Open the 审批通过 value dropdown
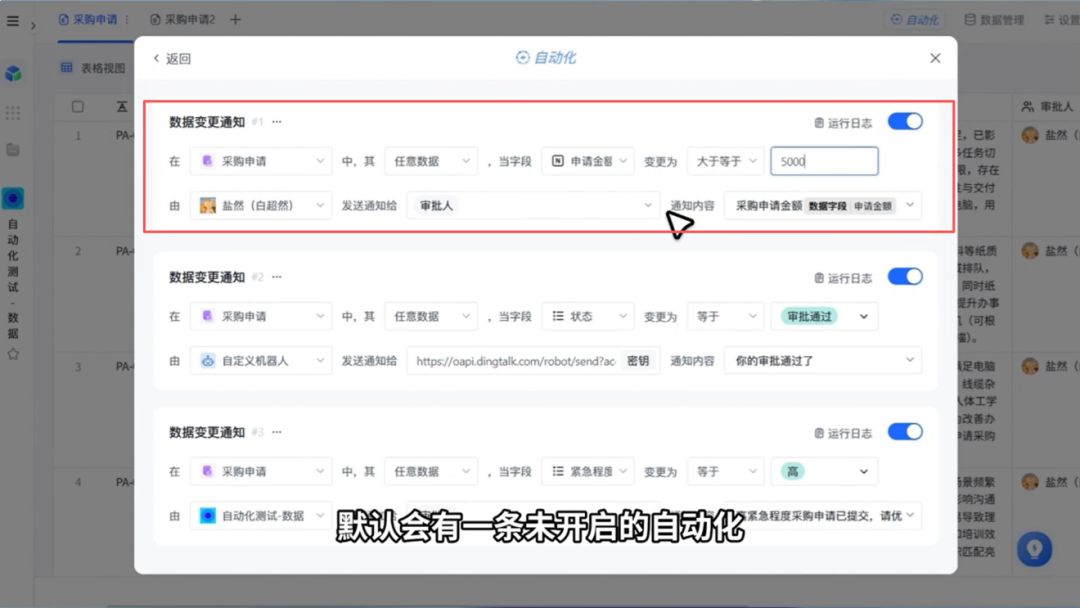The image size is (1080, 608). click(824, 316)
